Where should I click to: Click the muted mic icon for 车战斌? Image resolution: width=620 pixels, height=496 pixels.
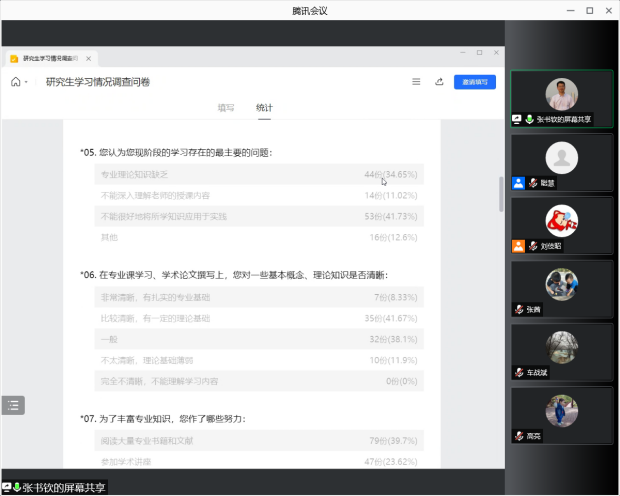tap(520, 372)
